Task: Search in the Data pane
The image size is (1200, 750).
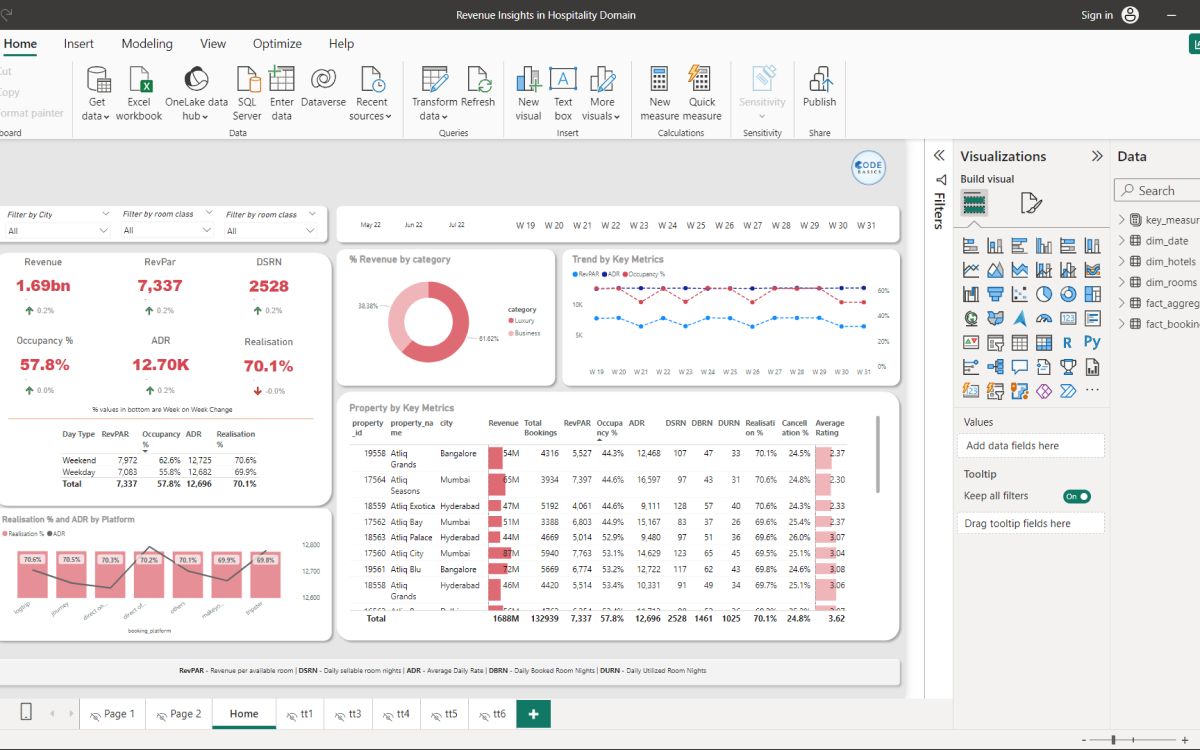Action: pos(1157,191)
